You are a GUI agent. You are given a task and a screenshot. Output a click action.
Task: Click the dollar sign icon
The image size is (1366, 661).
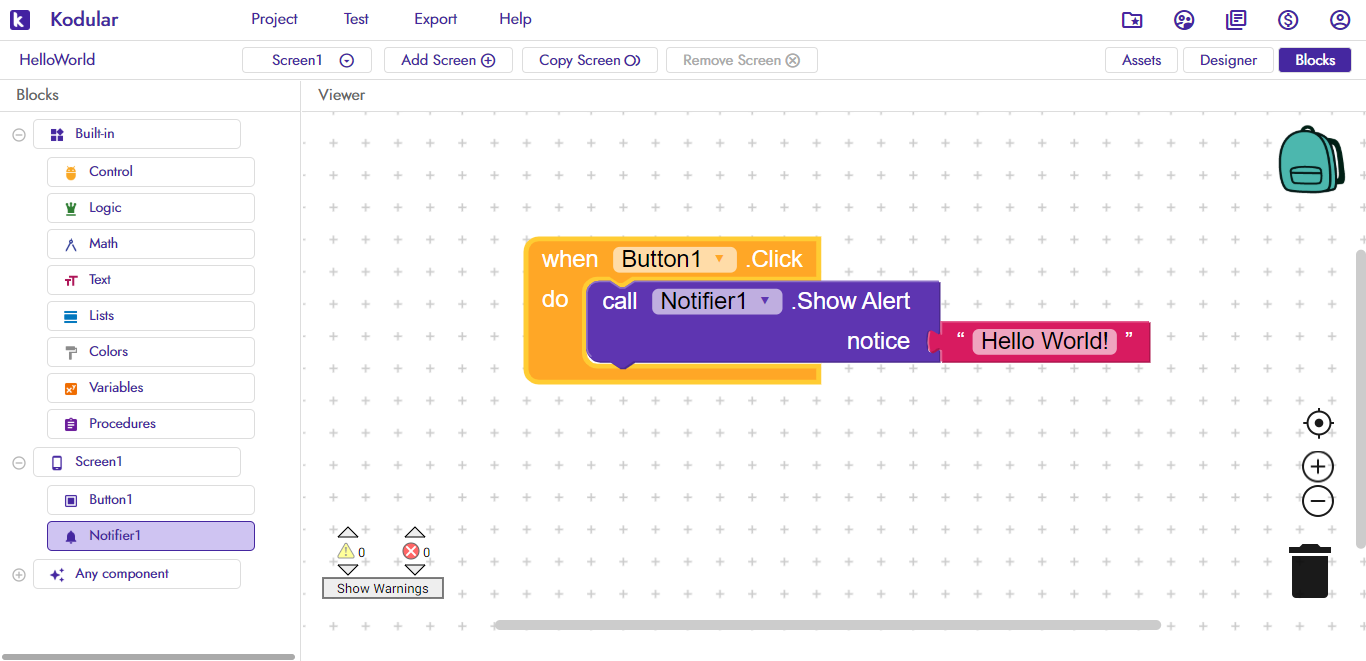pos(1288,20)
